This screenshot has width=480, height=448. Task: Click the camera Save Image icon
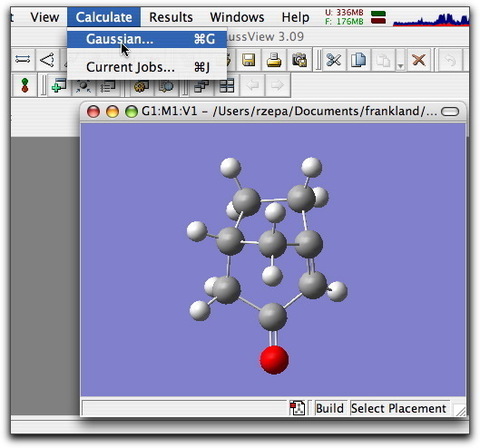(x=299, y=60)
